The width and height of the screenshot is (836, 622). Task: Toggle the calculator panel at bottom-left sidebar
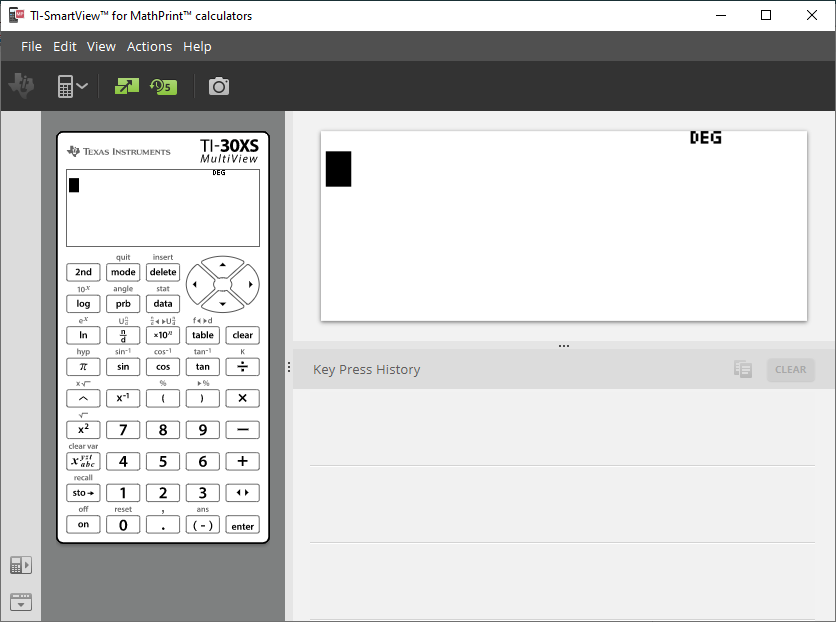point(20,566)
